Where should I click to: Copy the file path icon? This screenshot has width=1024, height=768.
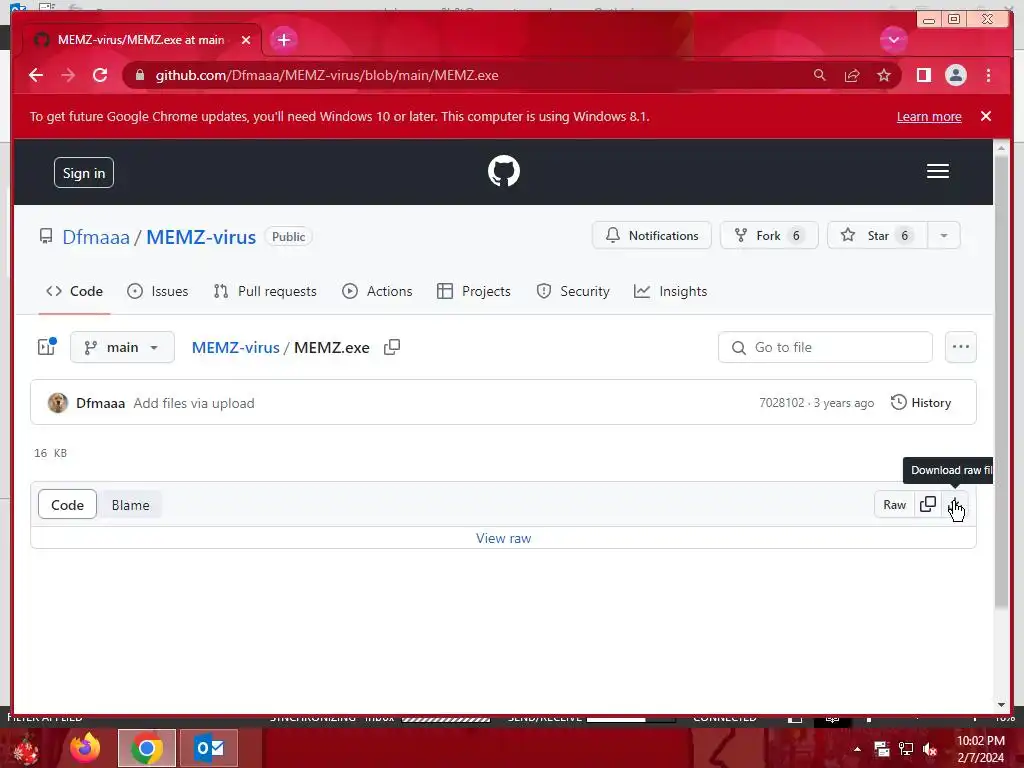(392, 347)
